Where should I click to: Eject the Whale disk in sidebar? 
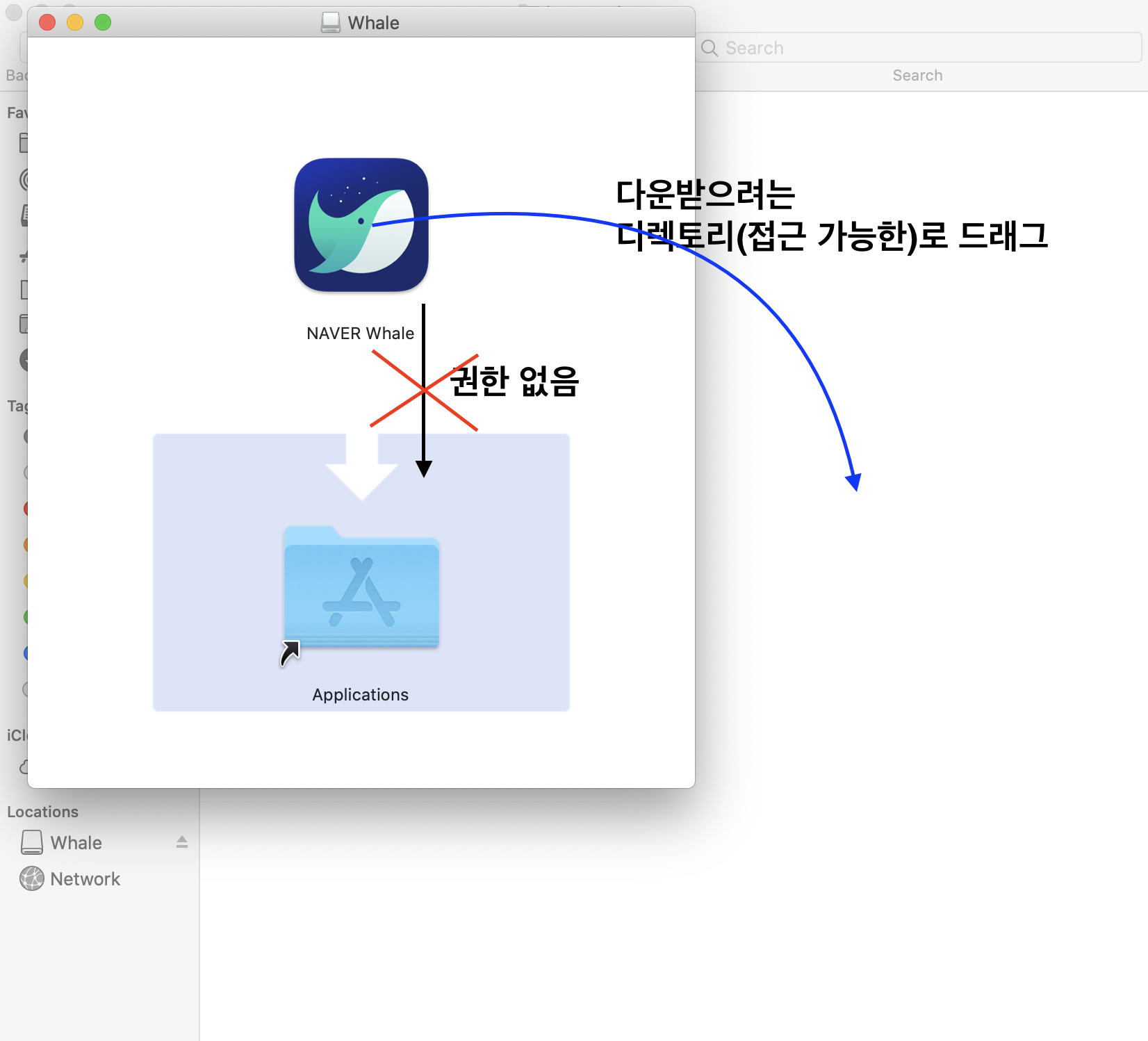[x=182, y=842]
